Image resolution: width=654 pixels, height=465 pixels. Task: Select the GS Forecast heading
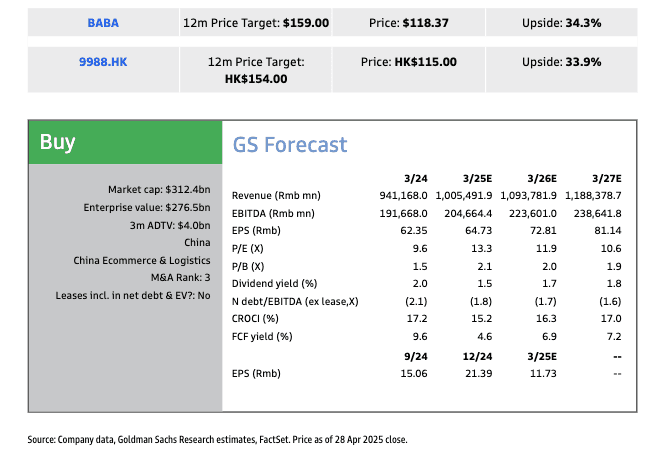pos(290,145)
